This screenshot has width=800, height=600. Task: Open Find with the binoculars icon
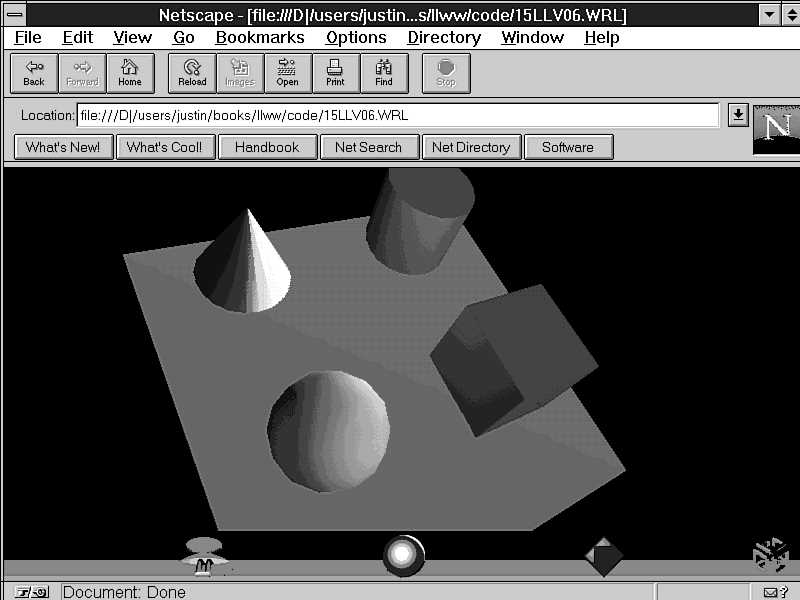point(384,73)
